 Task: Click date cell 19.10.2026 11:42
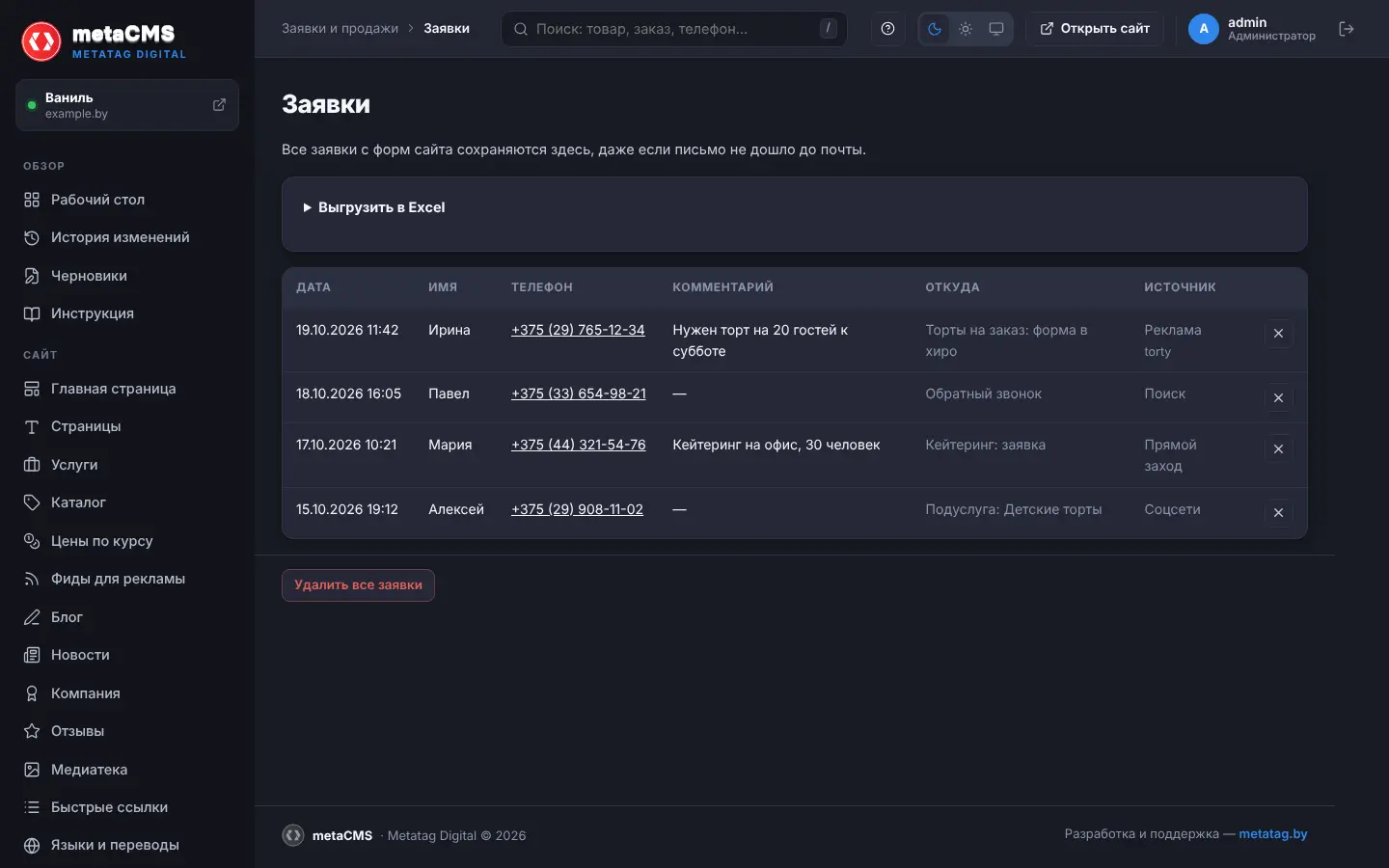[x=347, y=330]
